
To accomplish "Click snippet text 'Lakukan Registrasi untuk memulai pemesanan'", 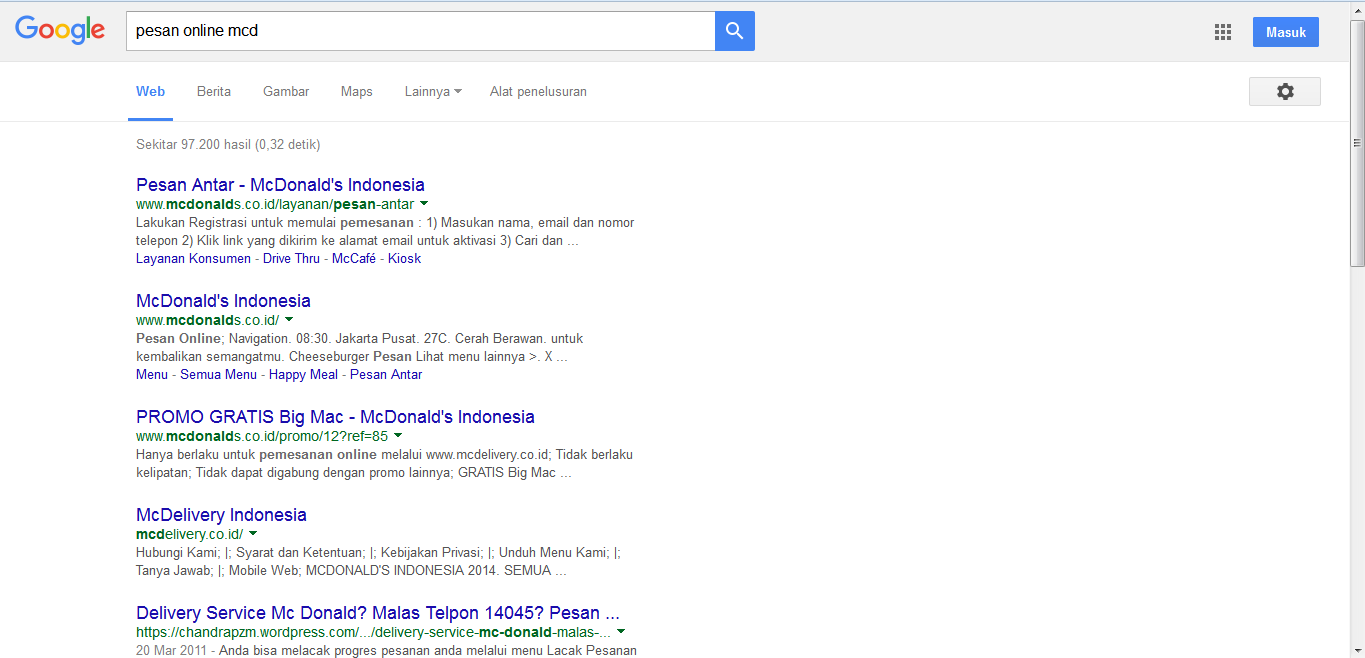I will (x=275, y=223).
